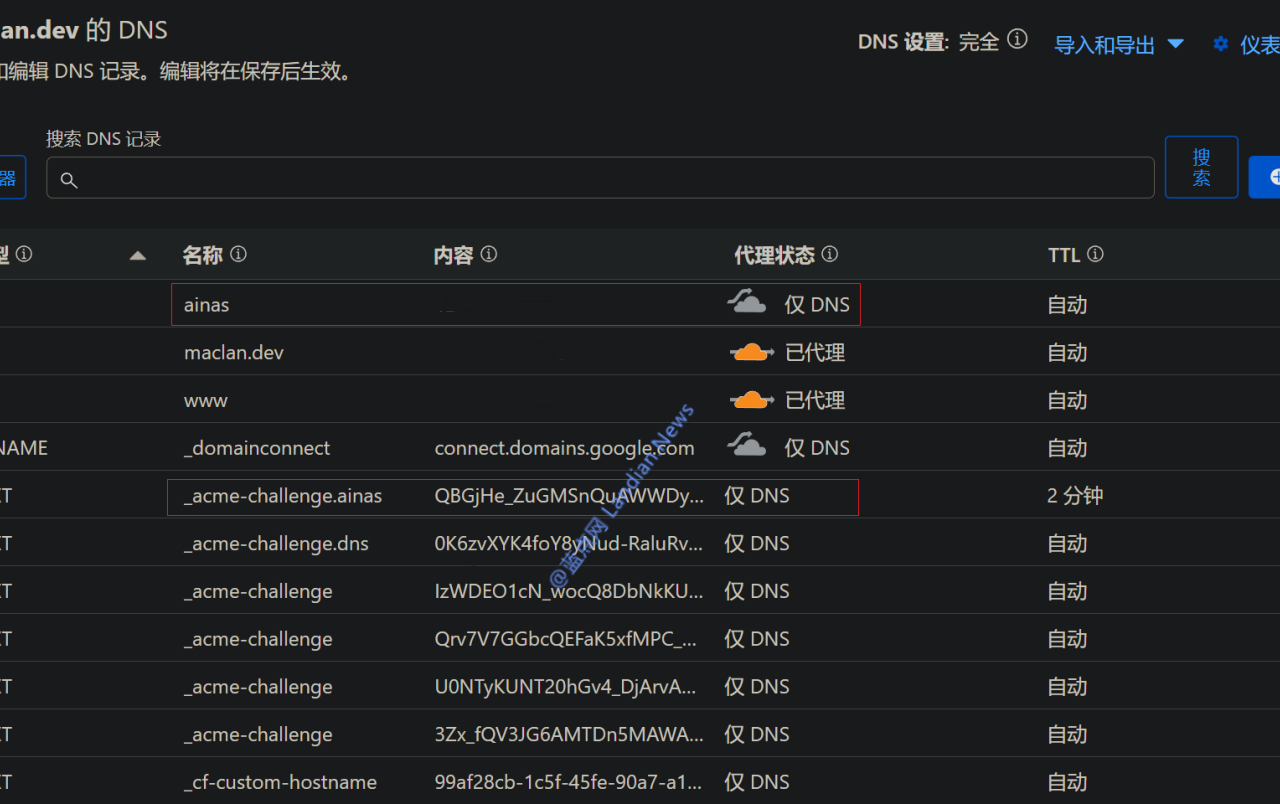
Task: Click the 3Zx_fQV3JG6AMTDn5MAWA content value
Action: 569,735
